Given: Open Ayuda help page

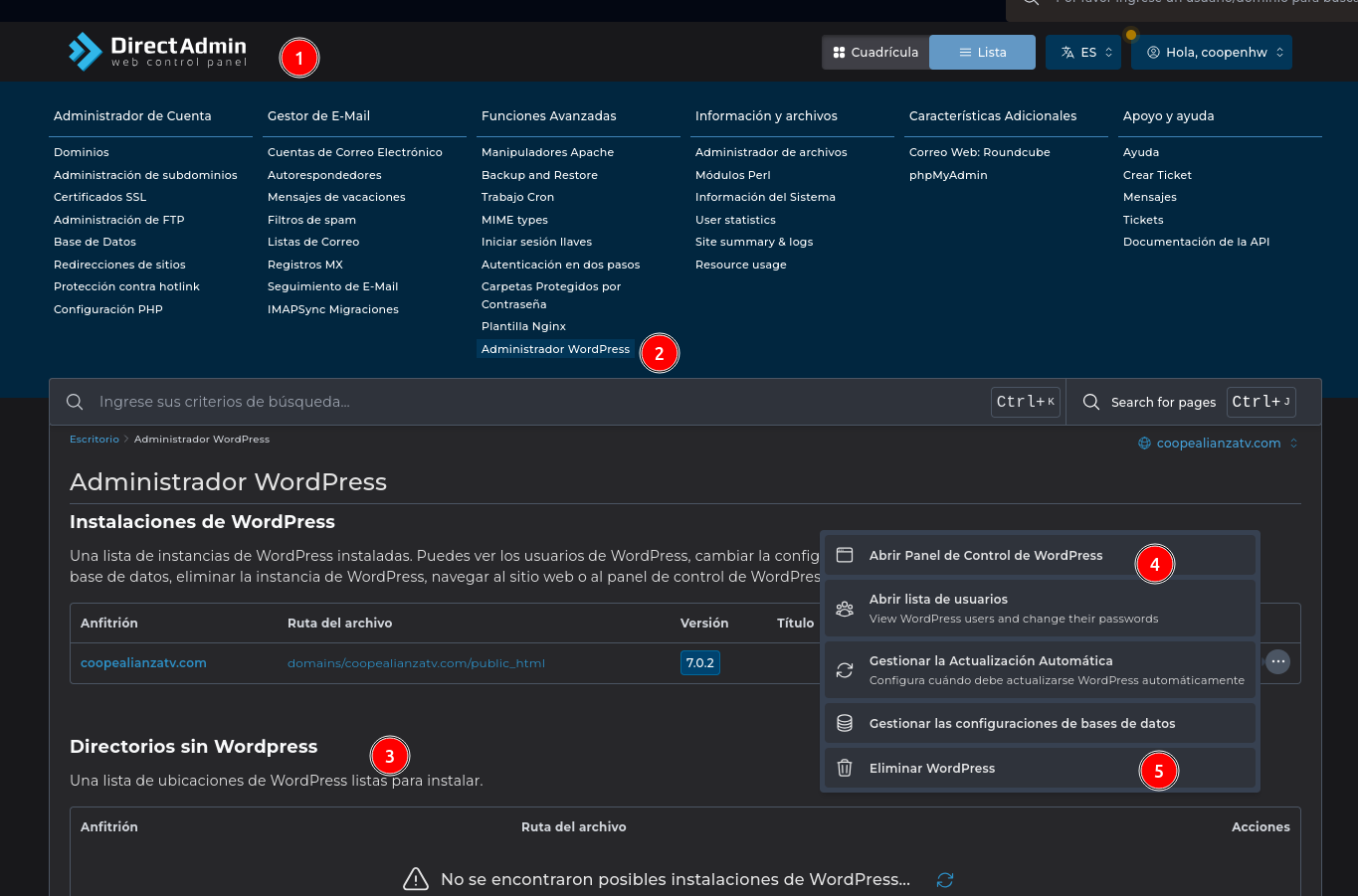Looking at the screenshot, I should point(1140,152).
